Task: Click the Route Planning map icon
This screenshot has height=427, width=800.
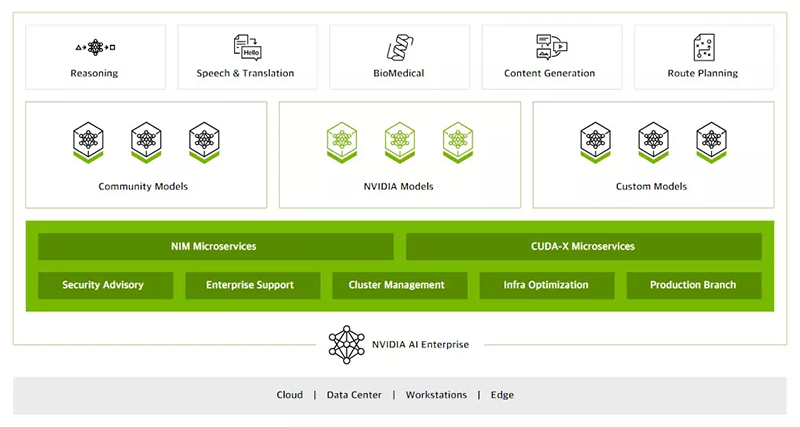Action: point(704,47)
